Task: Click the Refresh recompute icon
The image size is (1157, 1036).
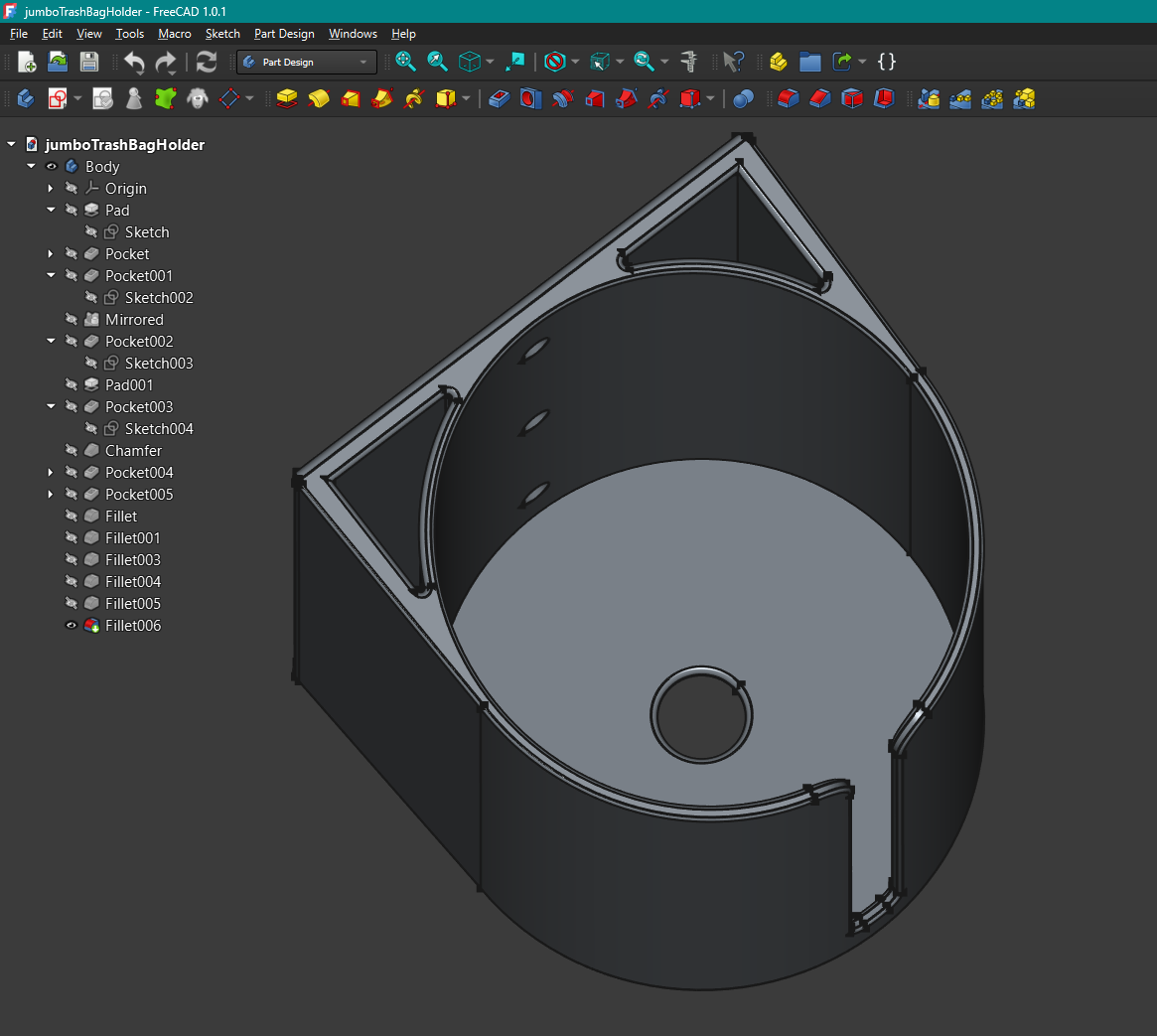Action: (x=207, y=62)
